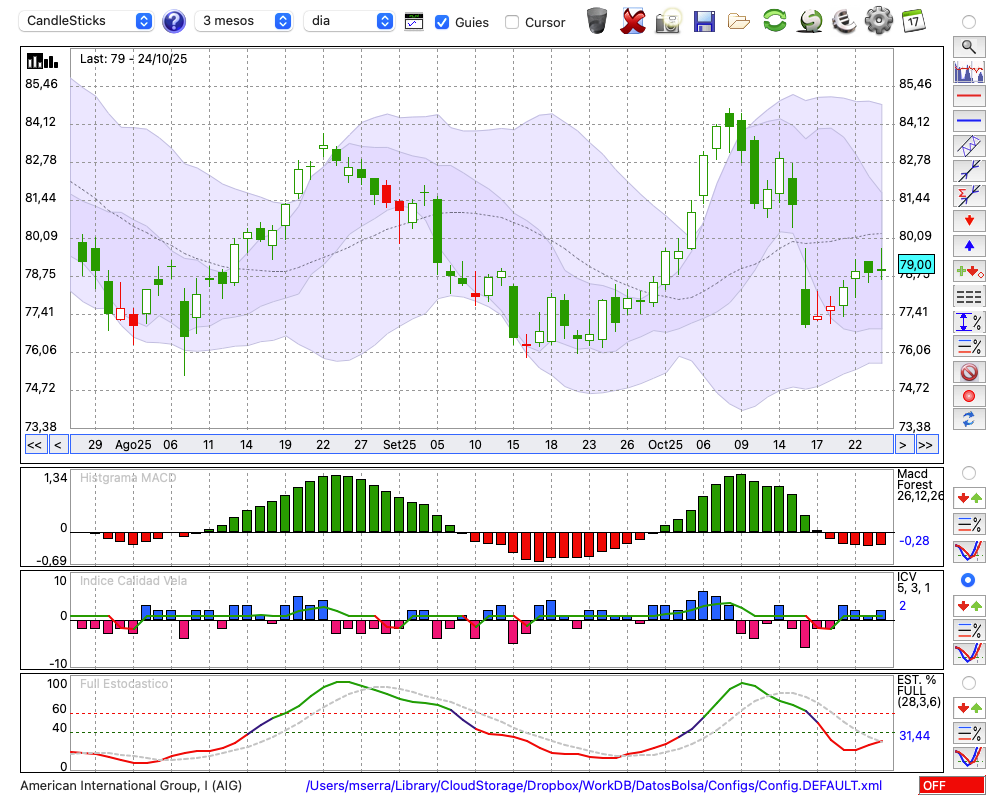Click the dashed lines grid tool

coord(969,297)
